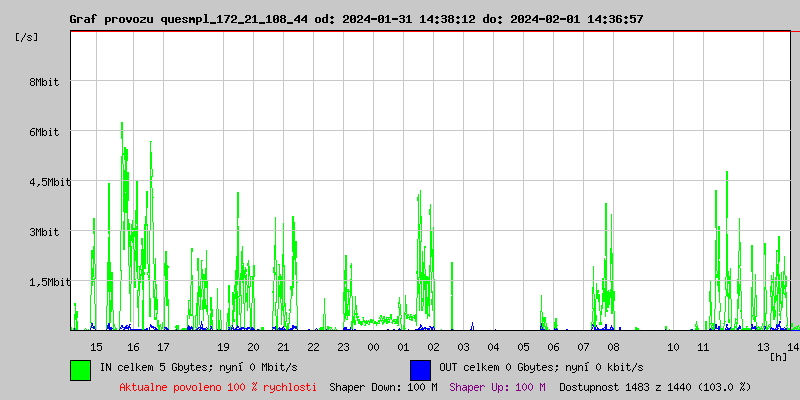
Task: Click the graph title starting 'Graf provozu'
Action: (x=356, y=19)
